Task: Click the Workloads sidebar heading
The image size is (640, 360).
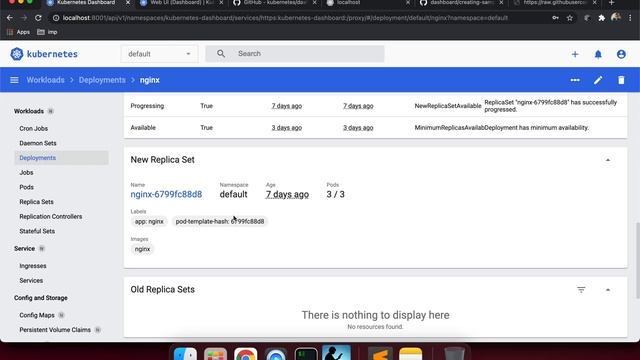Action: point(29,111)
